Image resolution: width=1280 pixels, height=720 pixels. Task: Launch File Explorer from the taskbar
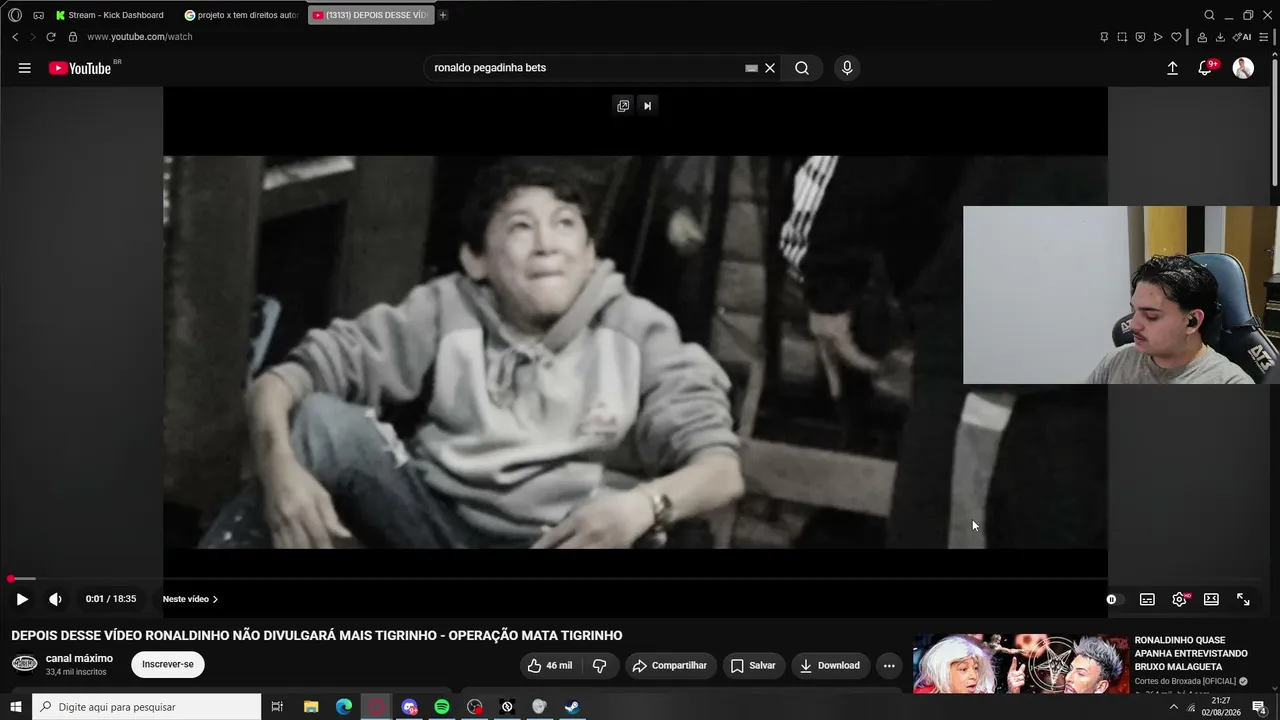[311, 707]
